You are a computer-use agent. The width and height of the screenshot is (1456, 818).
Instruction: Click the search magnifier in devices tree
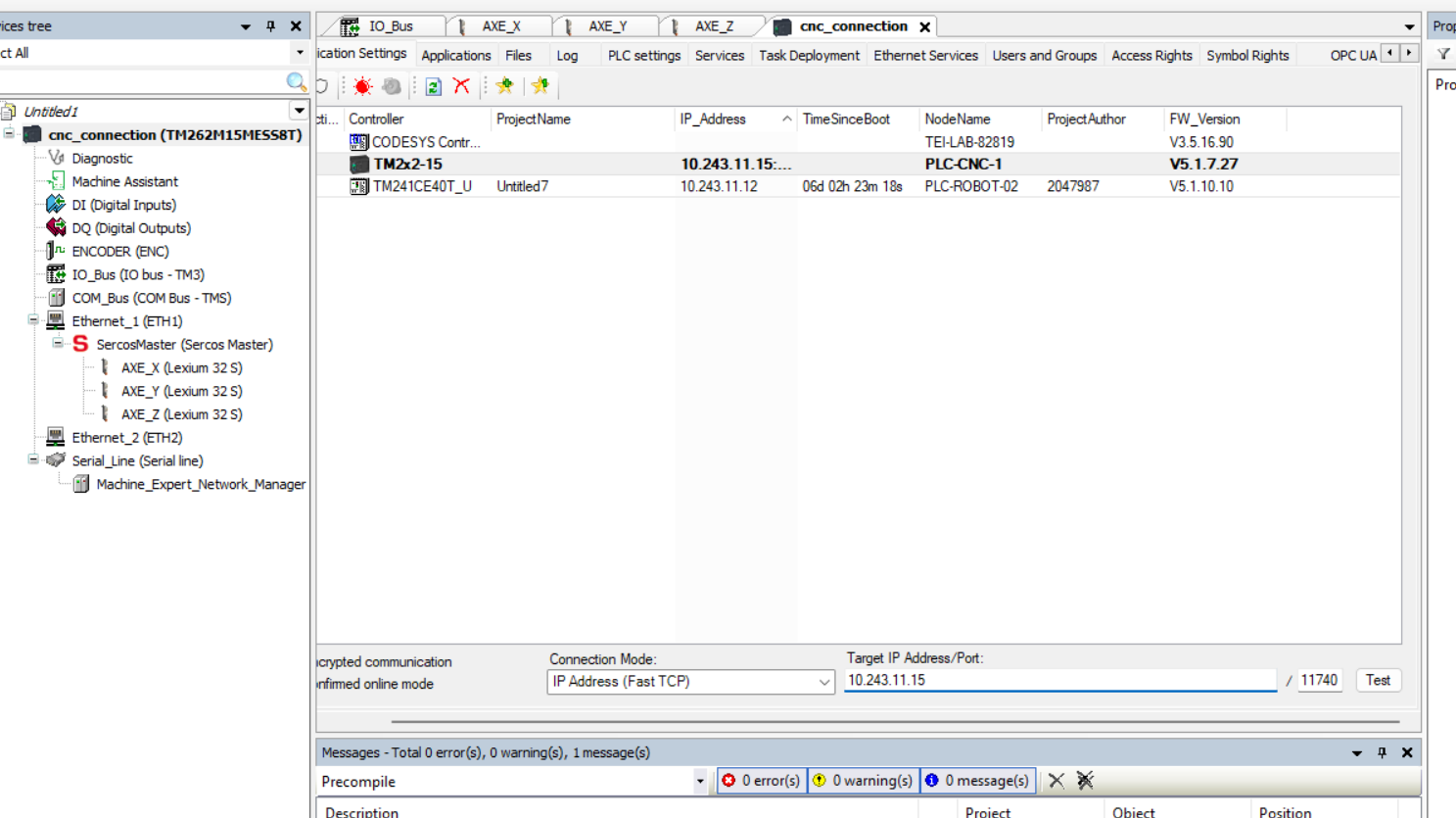click(x=296, y=82)
